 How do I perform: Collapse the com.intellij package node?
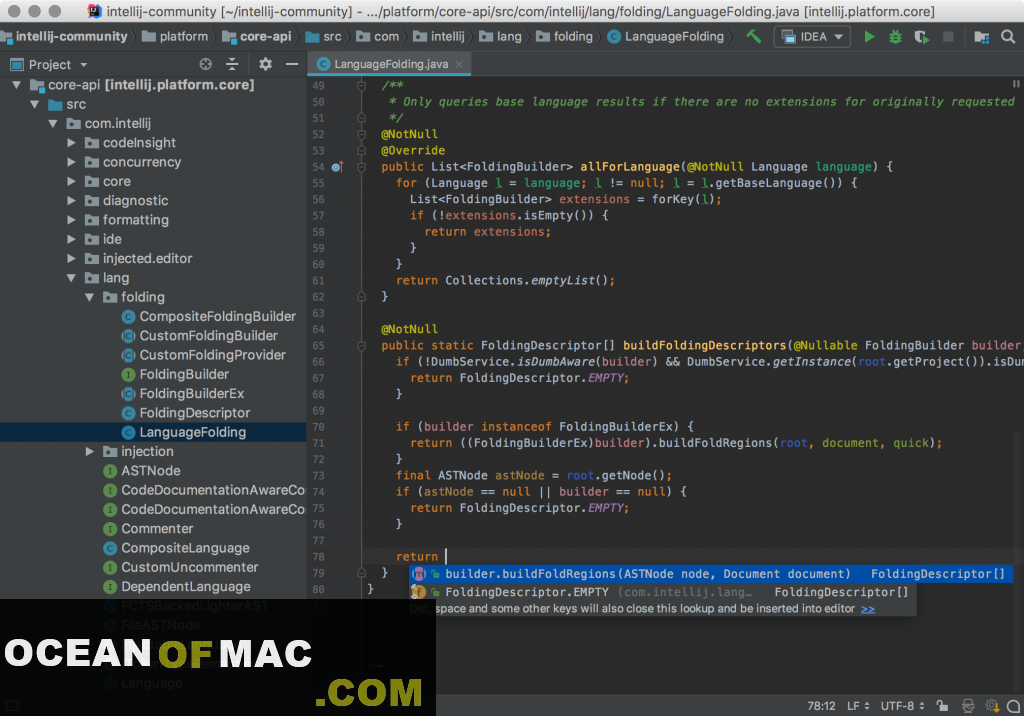click(x=53, y=123)
